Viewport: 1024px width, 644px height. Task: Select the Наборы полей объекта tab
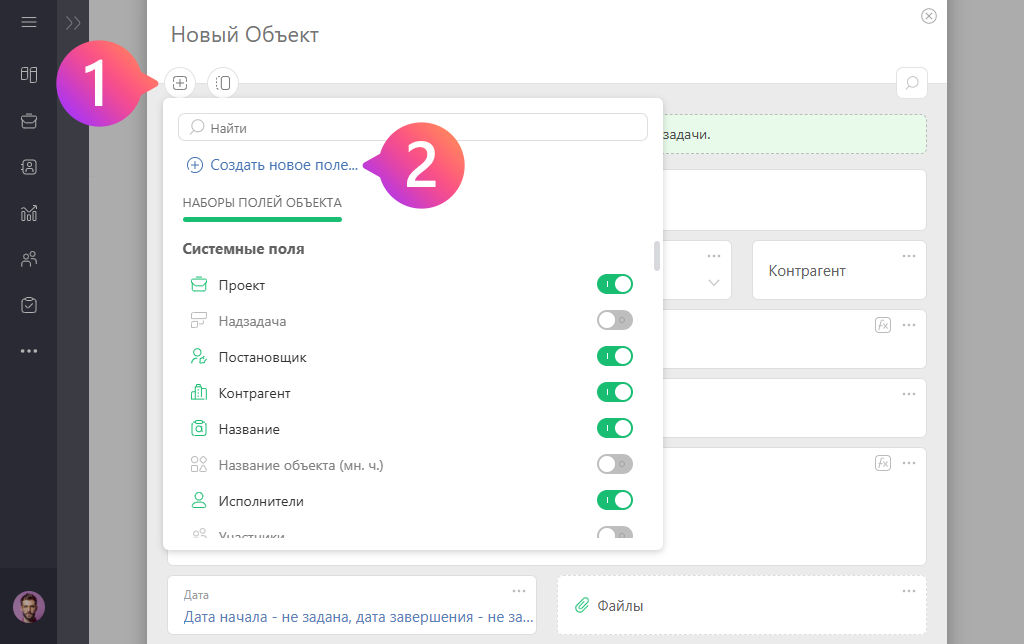262,203
